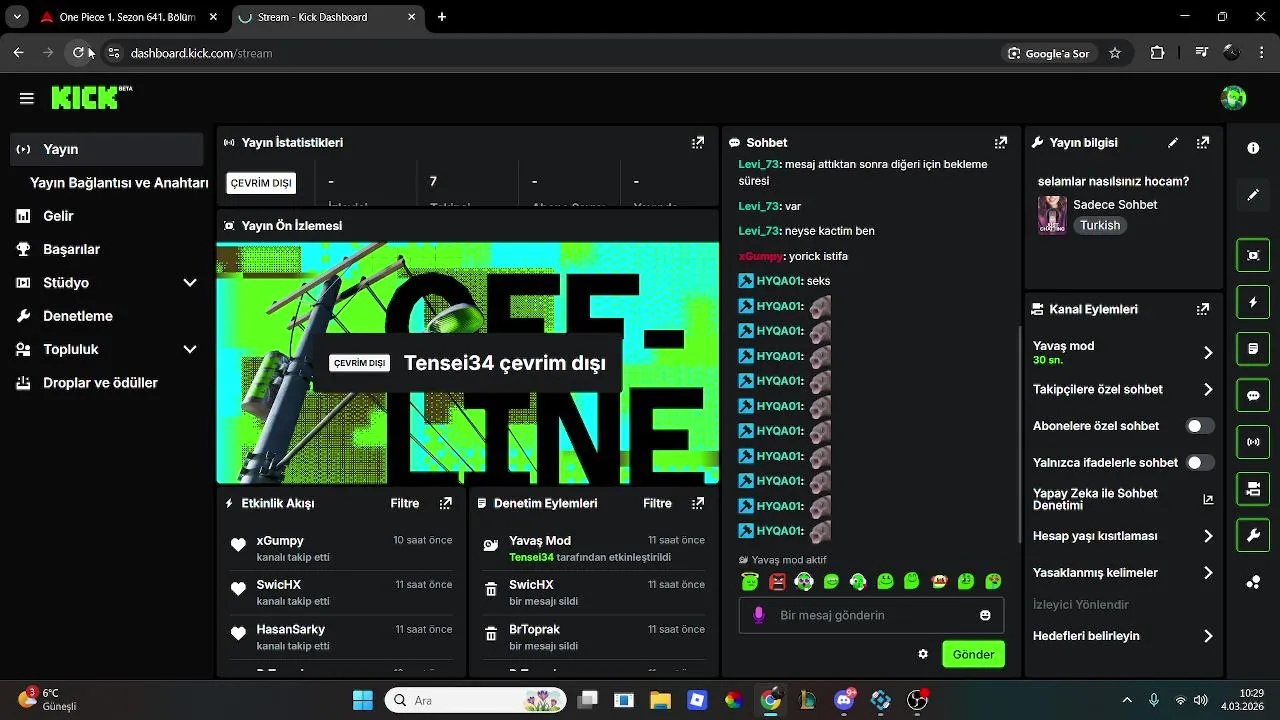Select Yayın in the sidebar
This screenshot has width=1280, height=720.
tap(108, 149)
